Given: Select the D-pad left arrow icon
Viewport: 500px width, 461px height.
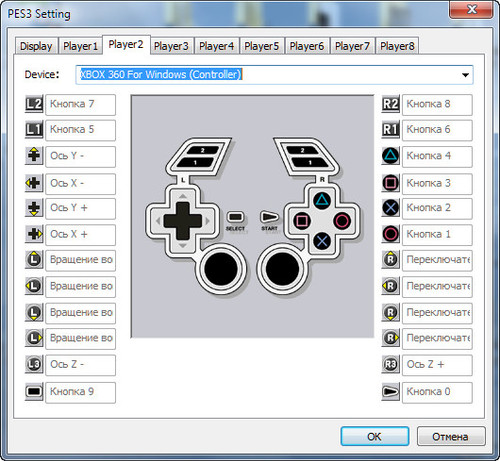Looking at the screenshot, I should pyautogui.click(x=34, y=183).
